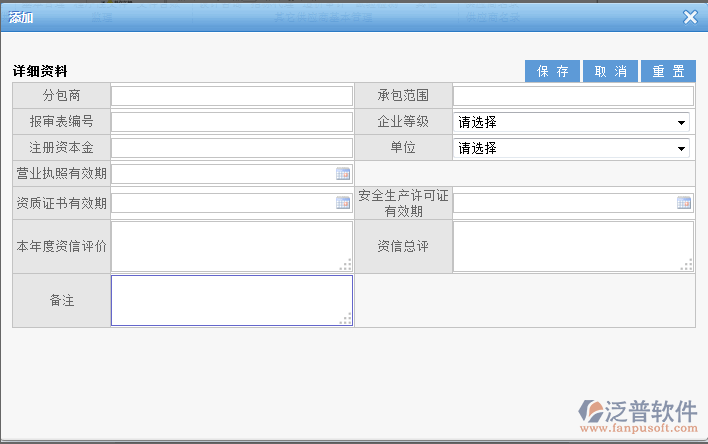Focus the 报审表编号 input field
Image resolution: width=708 pixels, height=444 pixels.
click(232, 122)
